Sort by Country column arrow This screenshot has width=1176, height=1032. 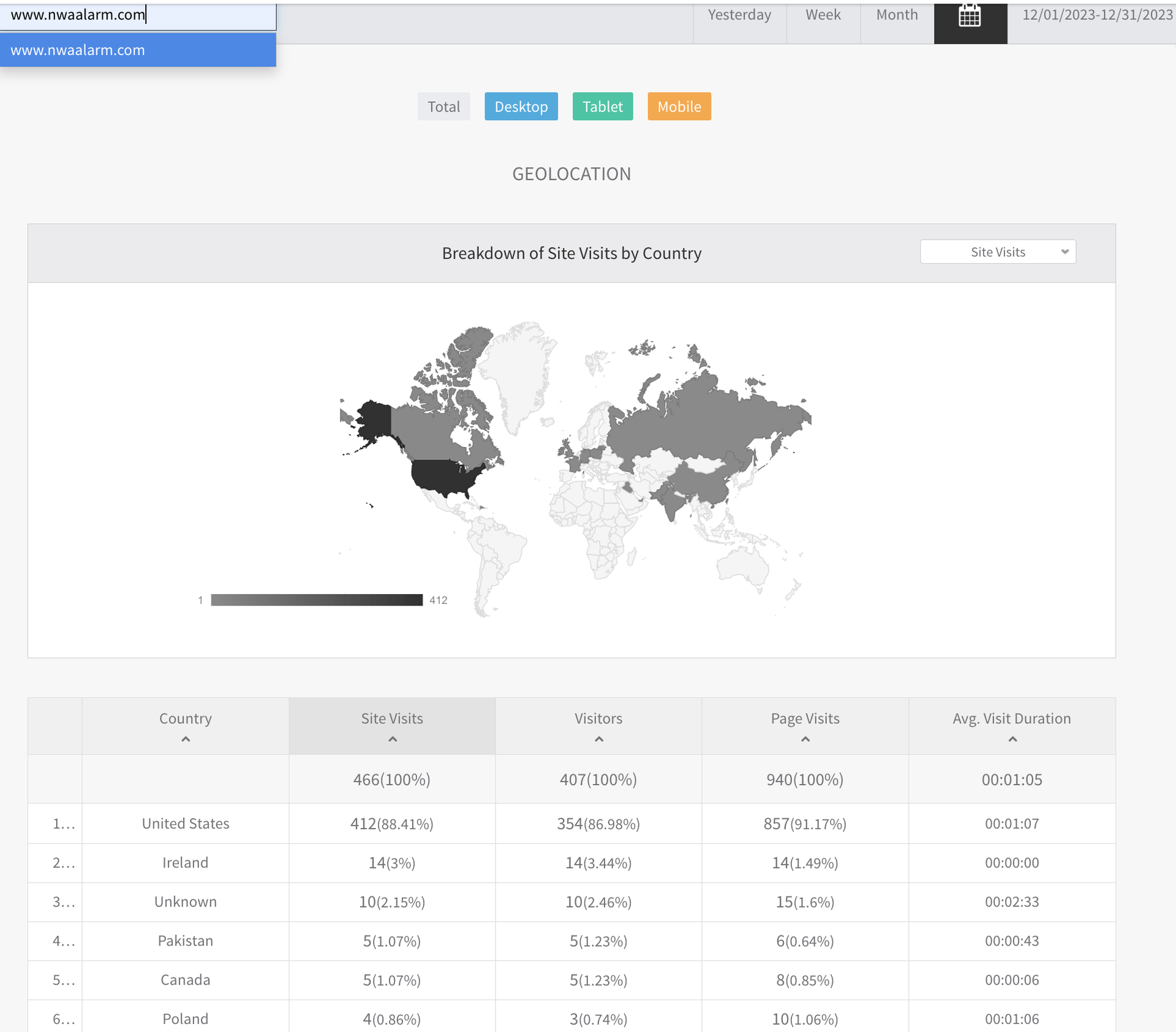[186, 739]
